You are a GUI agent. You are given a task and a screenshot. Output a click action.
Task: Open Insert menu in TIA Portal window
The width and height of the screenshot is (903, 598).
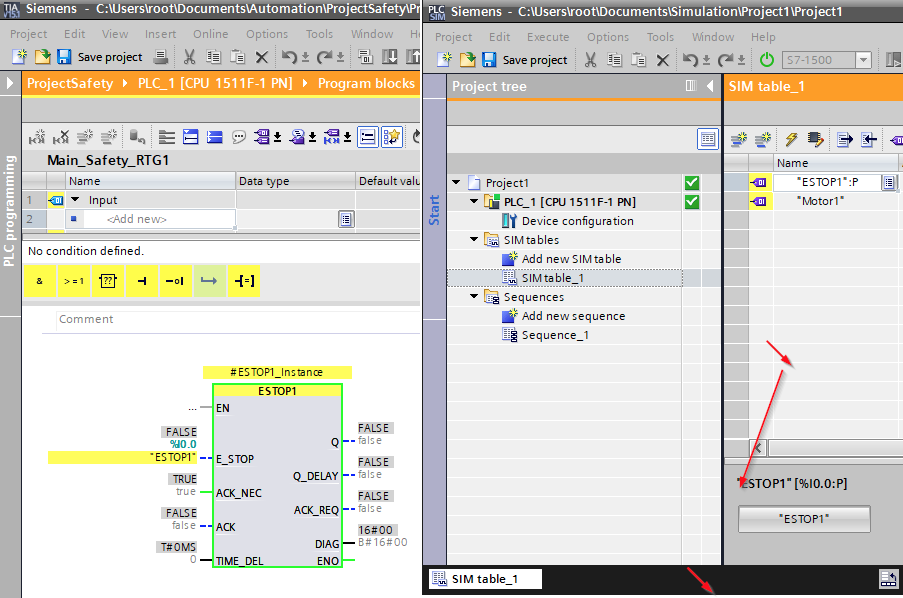160,34
